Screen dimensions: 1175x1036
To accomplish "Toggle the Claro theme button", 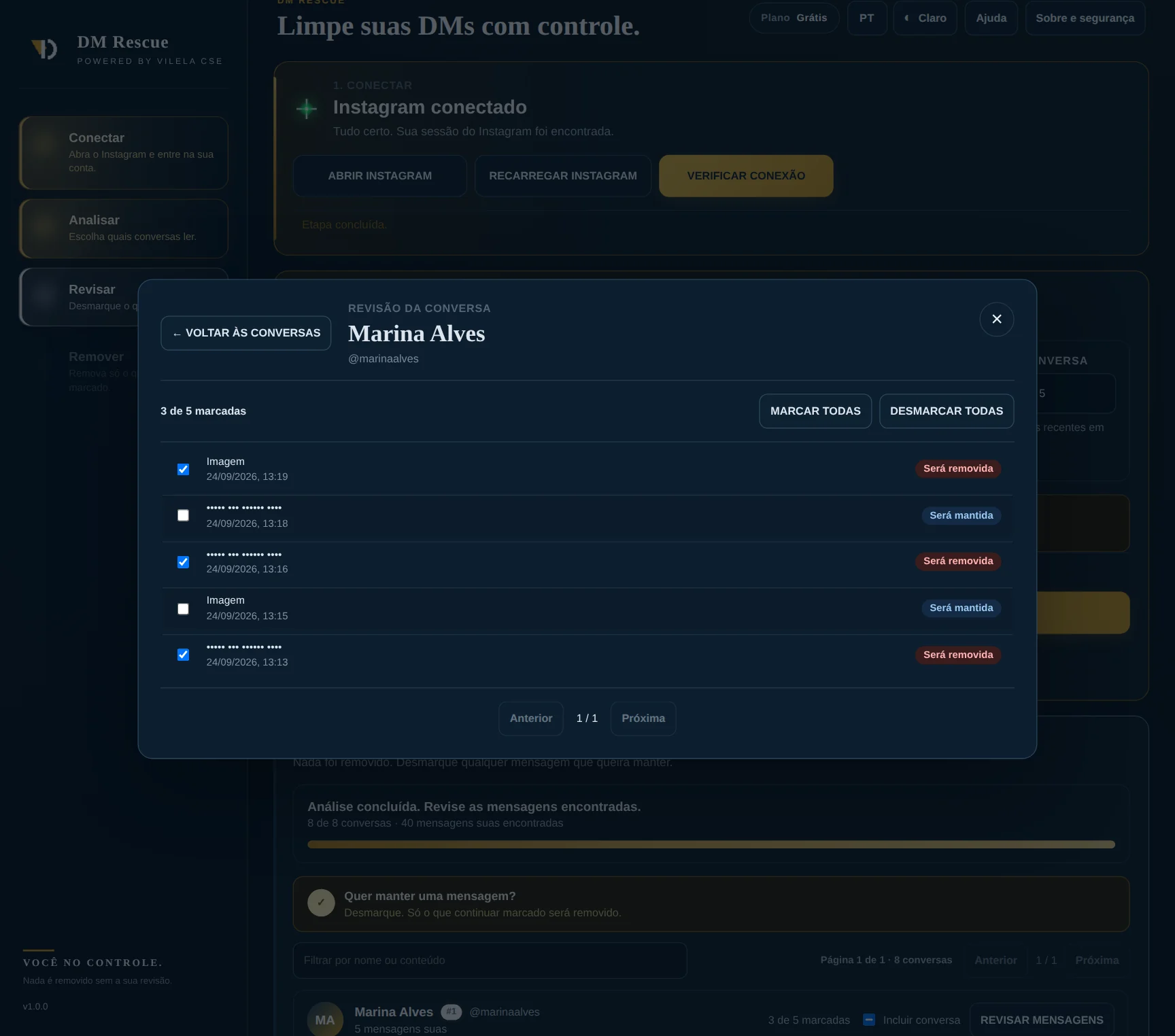I will tap(925, 18).
